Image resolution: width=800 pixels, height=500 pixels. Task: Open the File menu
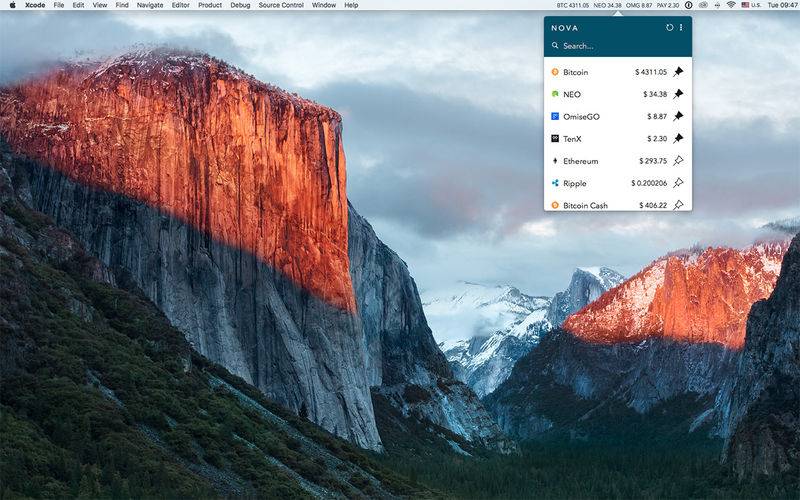click(x=59, y=5)
